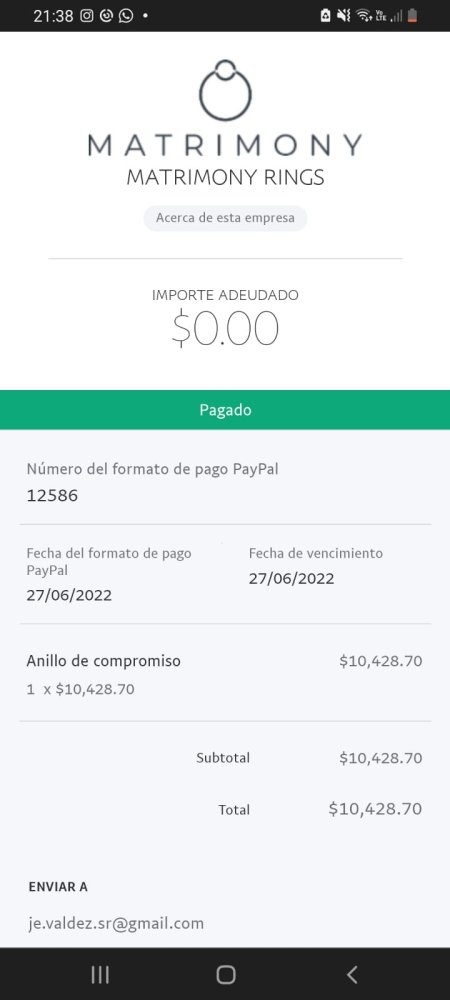Select the PayPal invoice number 12586
Image resolution: width=450 pixels, height=1000 pixels.
52,496
